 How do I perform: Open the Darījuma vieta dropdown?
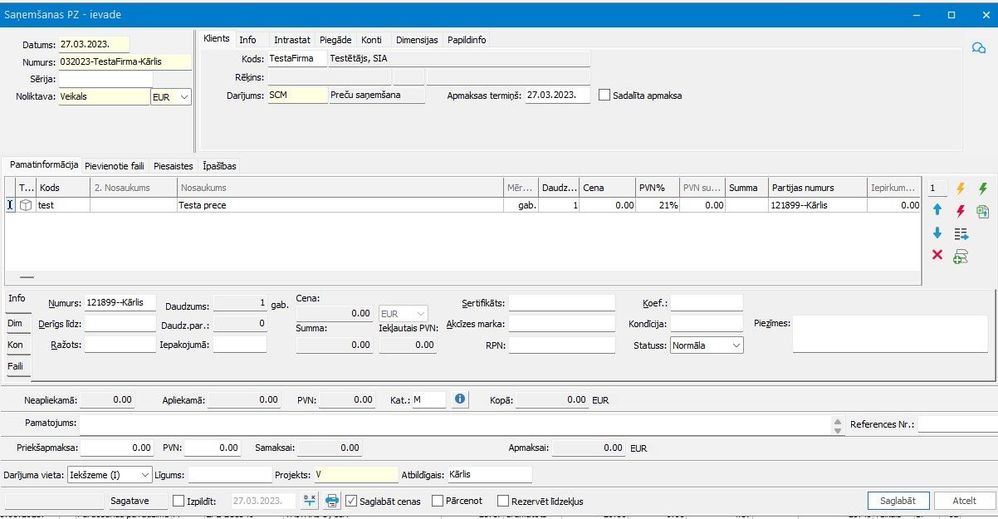point(145,475)
